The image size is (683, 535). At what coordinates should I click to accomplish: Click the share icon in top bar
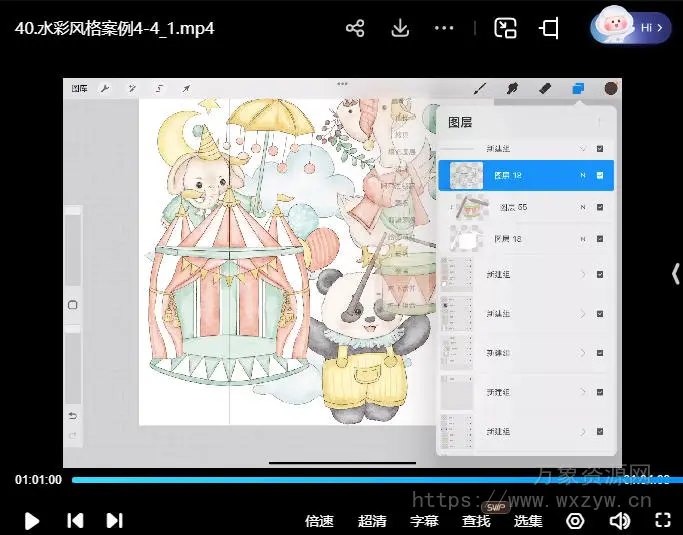355,28
